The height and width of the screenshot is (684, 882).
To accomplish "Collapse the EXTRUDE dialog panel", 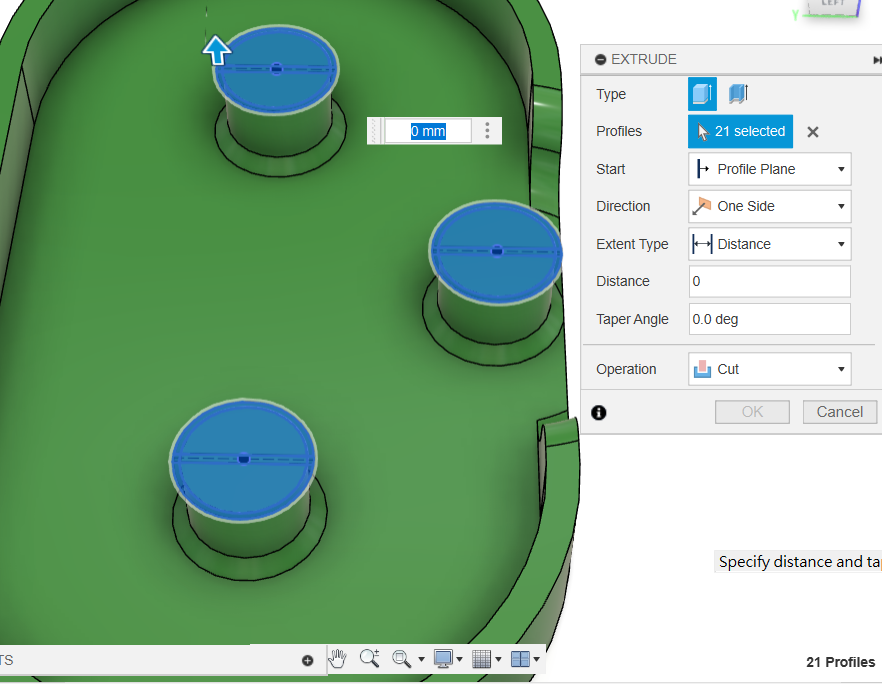I will pyautogui.click(x=600, y=60).
